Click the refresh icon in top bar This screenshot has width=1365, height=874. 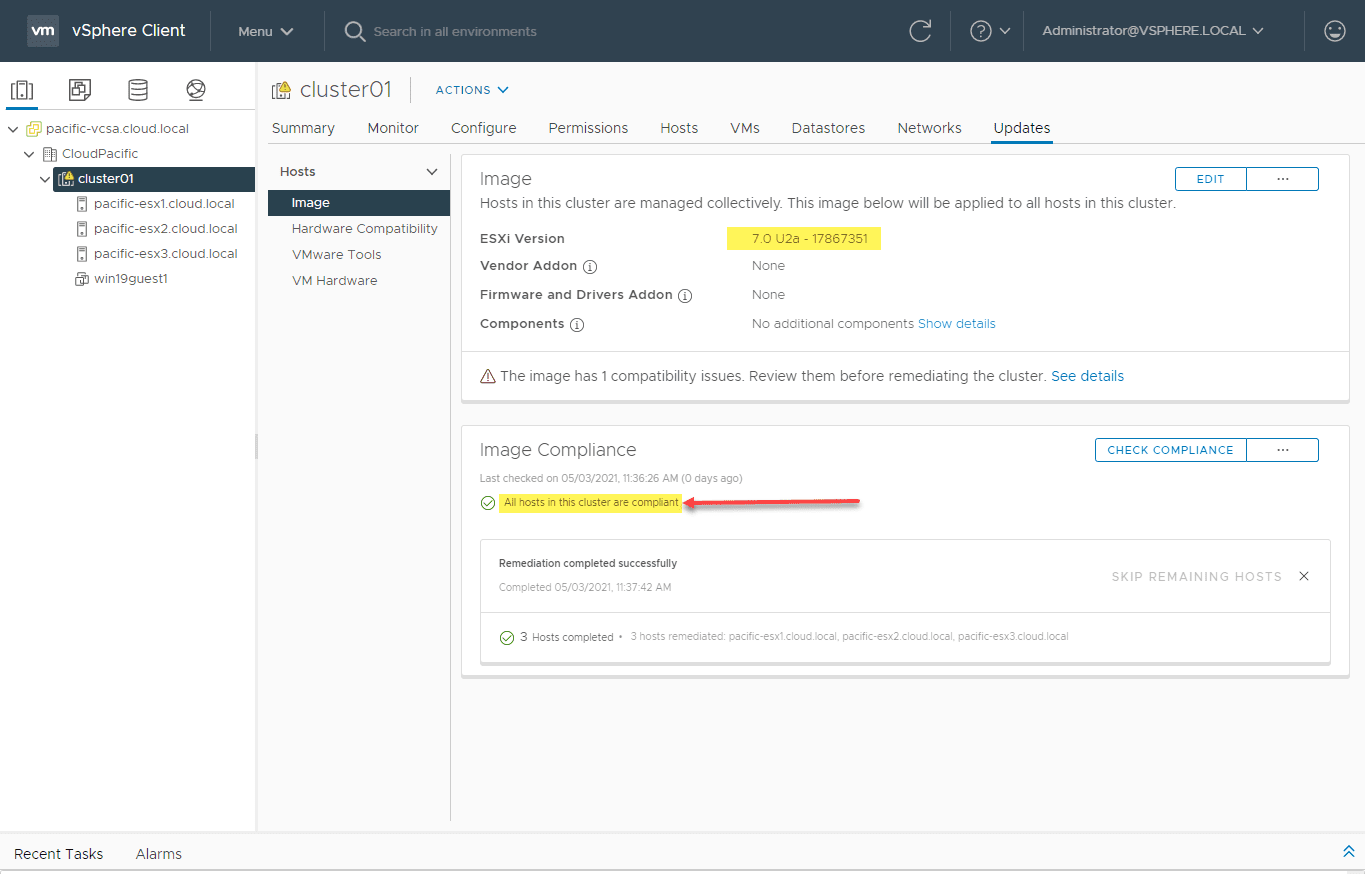[x=920, y=31]
